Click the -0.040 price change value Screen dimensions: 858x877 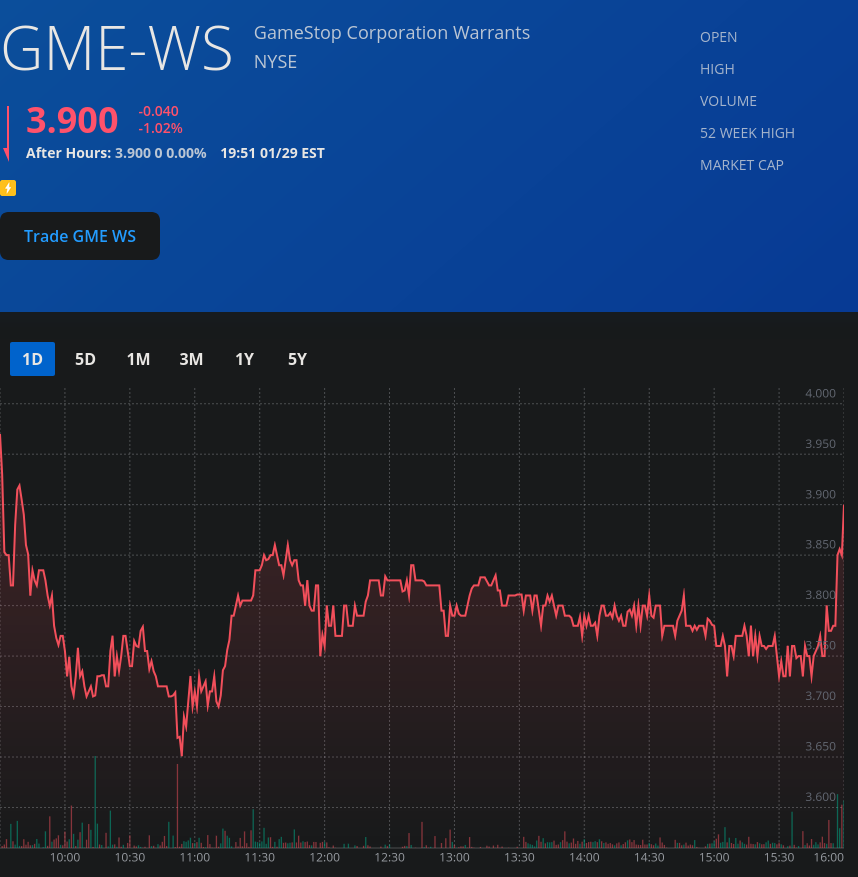pyautogui.click(x=158, y=111)
